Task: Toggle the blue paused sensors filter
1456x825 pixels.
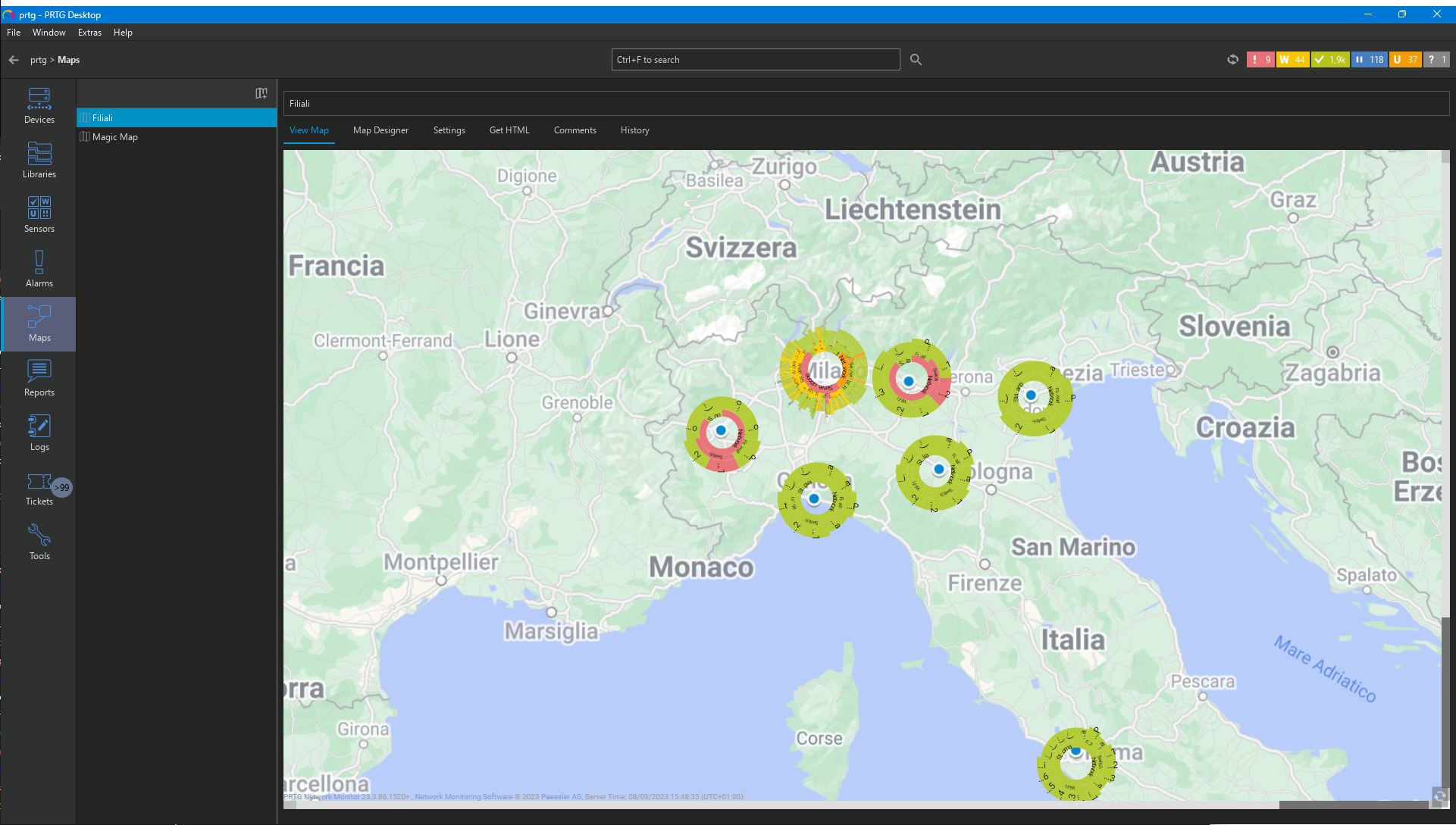Action: coord(1369,60)
